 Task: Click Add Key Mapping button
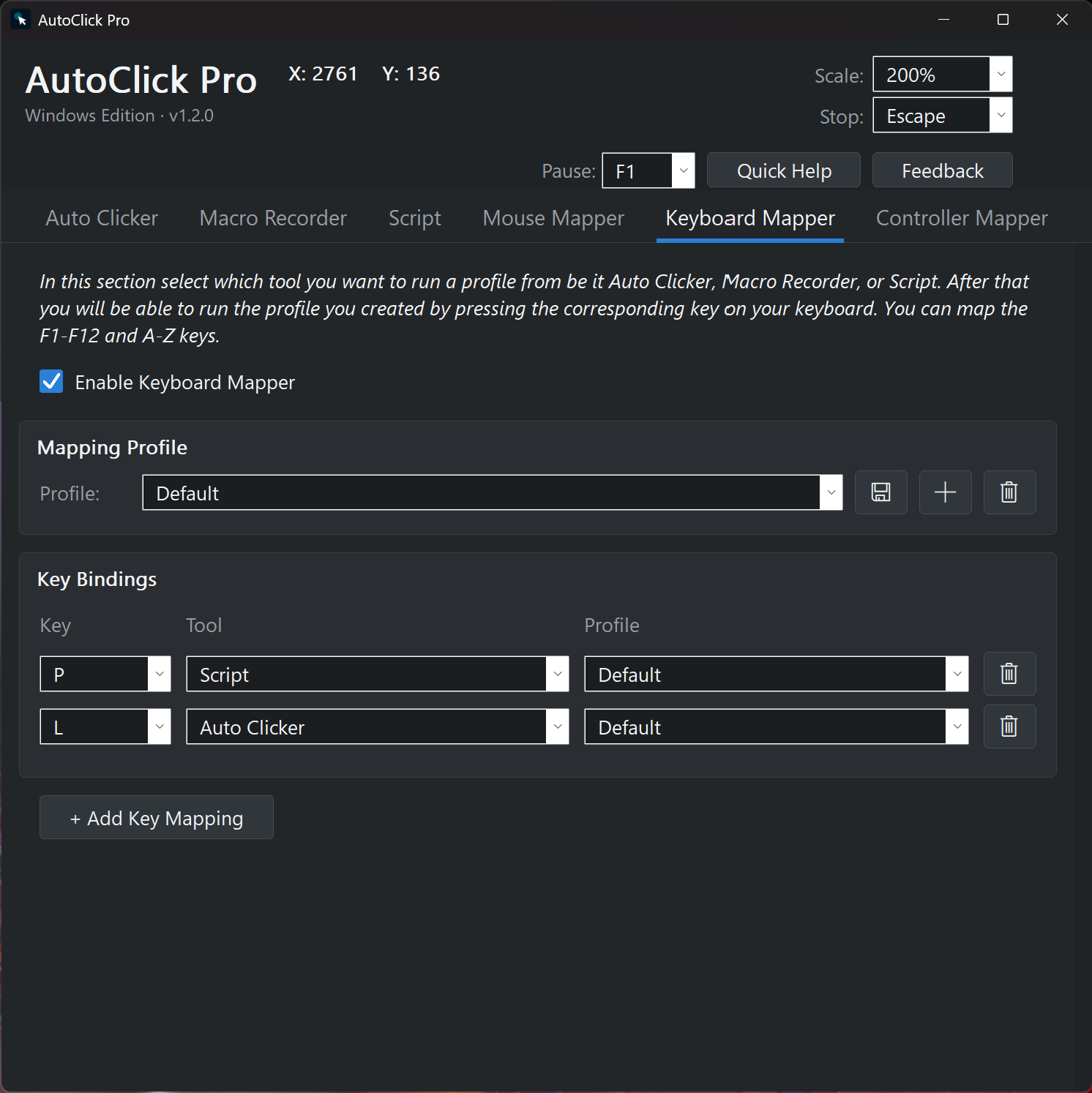(157, 817)
